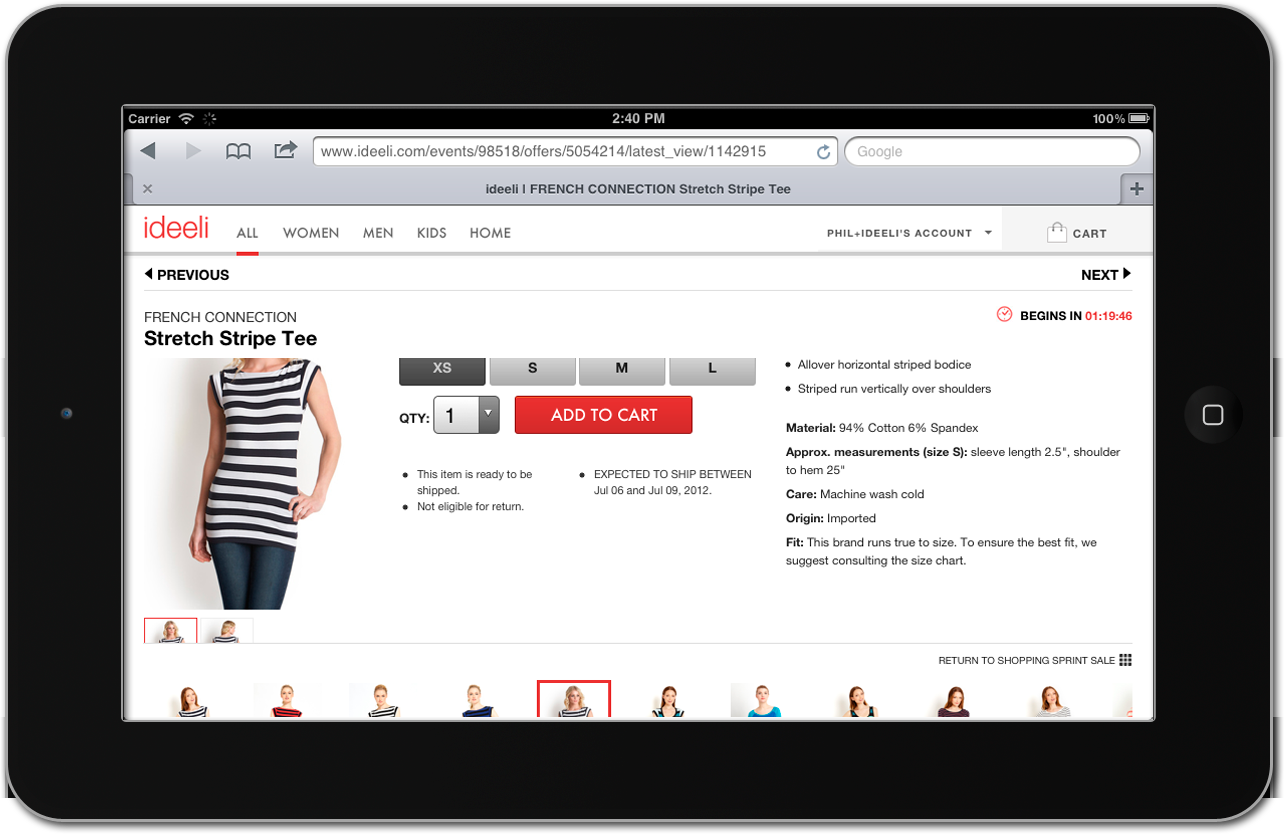
Task: Tap the share action icon
Action: [285, 150]
